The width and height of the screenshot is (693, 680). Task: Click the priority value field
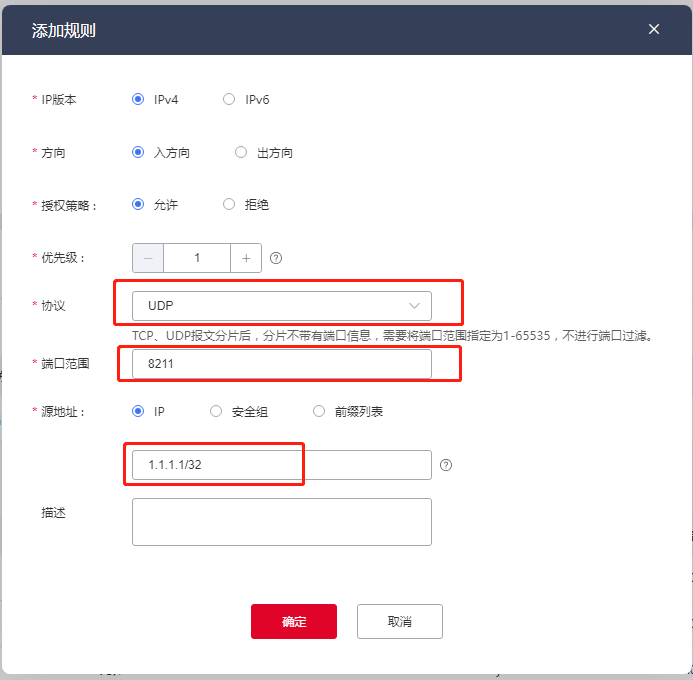pos(197,258)
